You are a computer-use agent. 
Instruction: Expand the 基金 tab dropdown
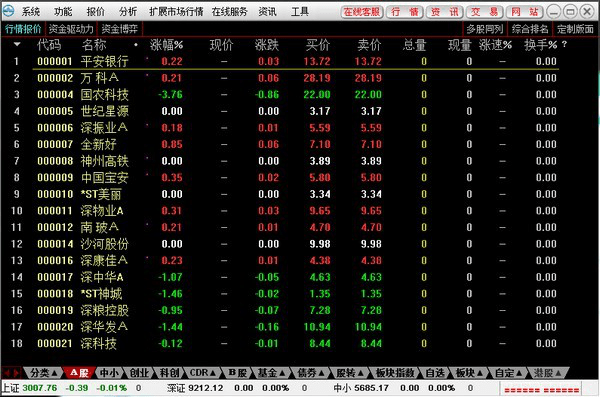(271, 372)
